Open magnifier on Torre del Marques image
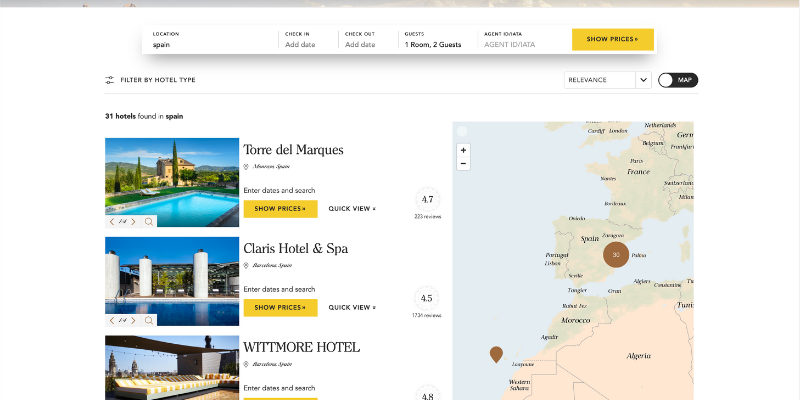Viewport: 800px width, 400px height. (149, 222)
